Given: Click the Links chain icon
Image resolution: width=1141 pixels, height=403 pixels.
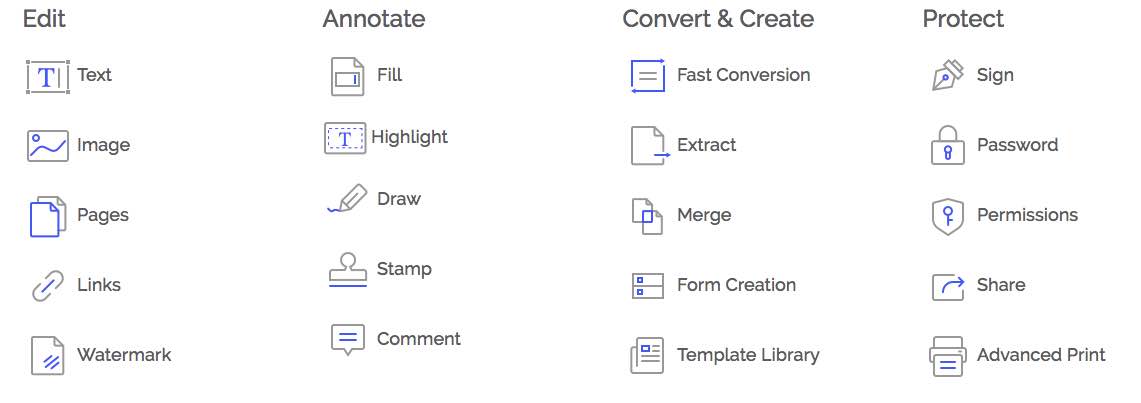Looking at the screenshot, I should 47,286.
